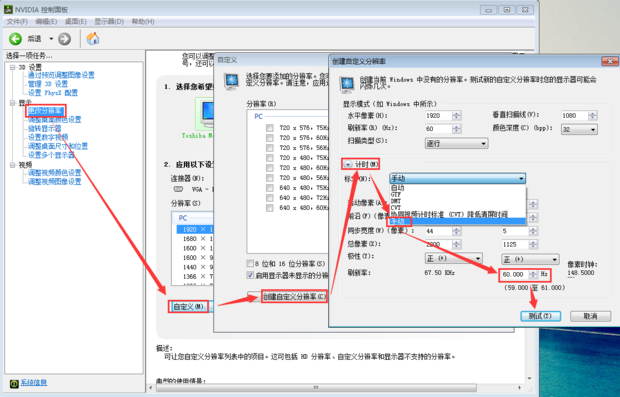Choose highlighted 手动 in the timing list
The width and height of the screenshot is (620, 397).
click(x=457, y=221)
